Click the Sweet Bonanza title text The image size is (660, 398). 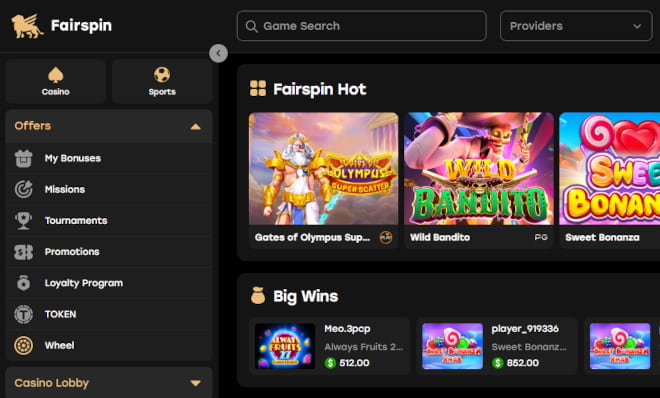pyautogui.click(x=602, y=237)
